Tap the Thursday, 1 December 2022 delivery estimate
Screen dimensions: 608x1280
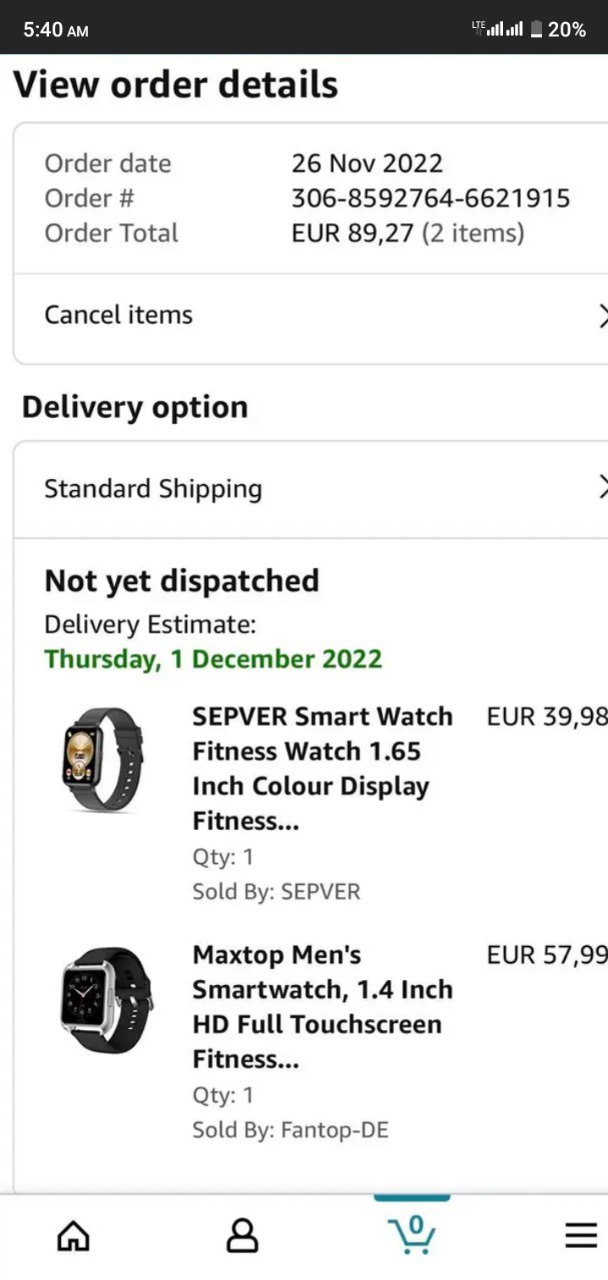click(213, 659)
